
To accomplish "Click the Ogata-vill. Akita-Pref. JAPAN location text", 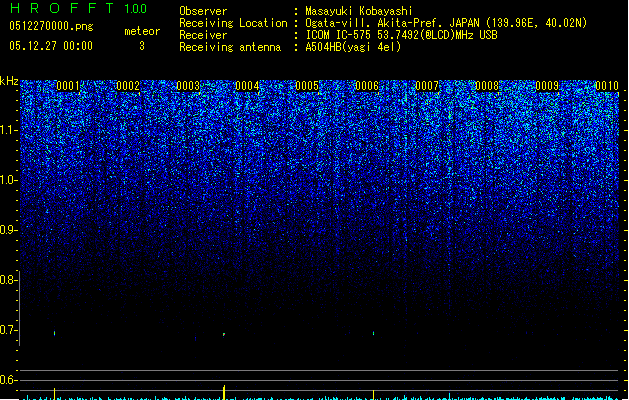I will click(x=446, y=23).
